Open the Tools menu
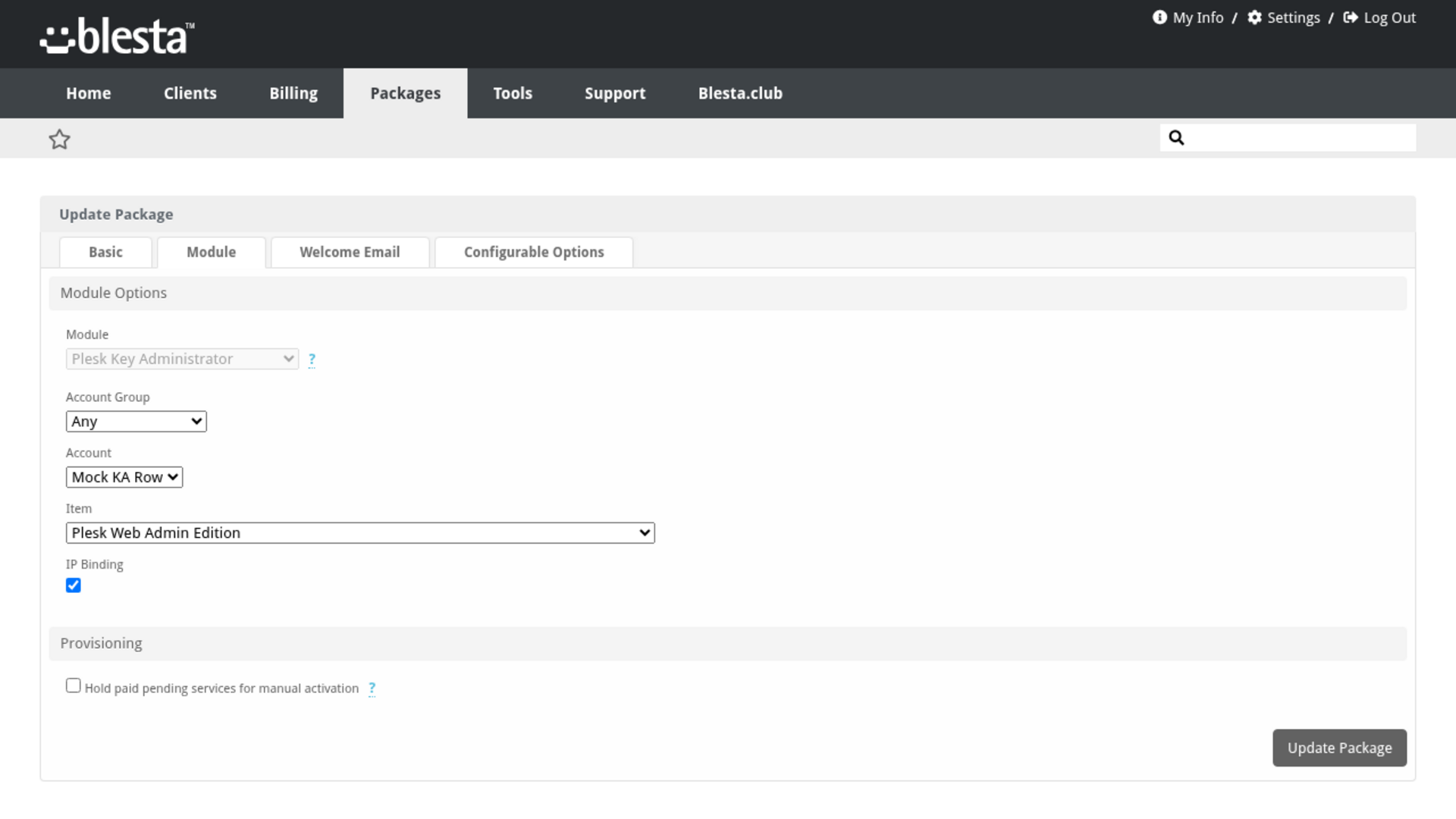 513,93
